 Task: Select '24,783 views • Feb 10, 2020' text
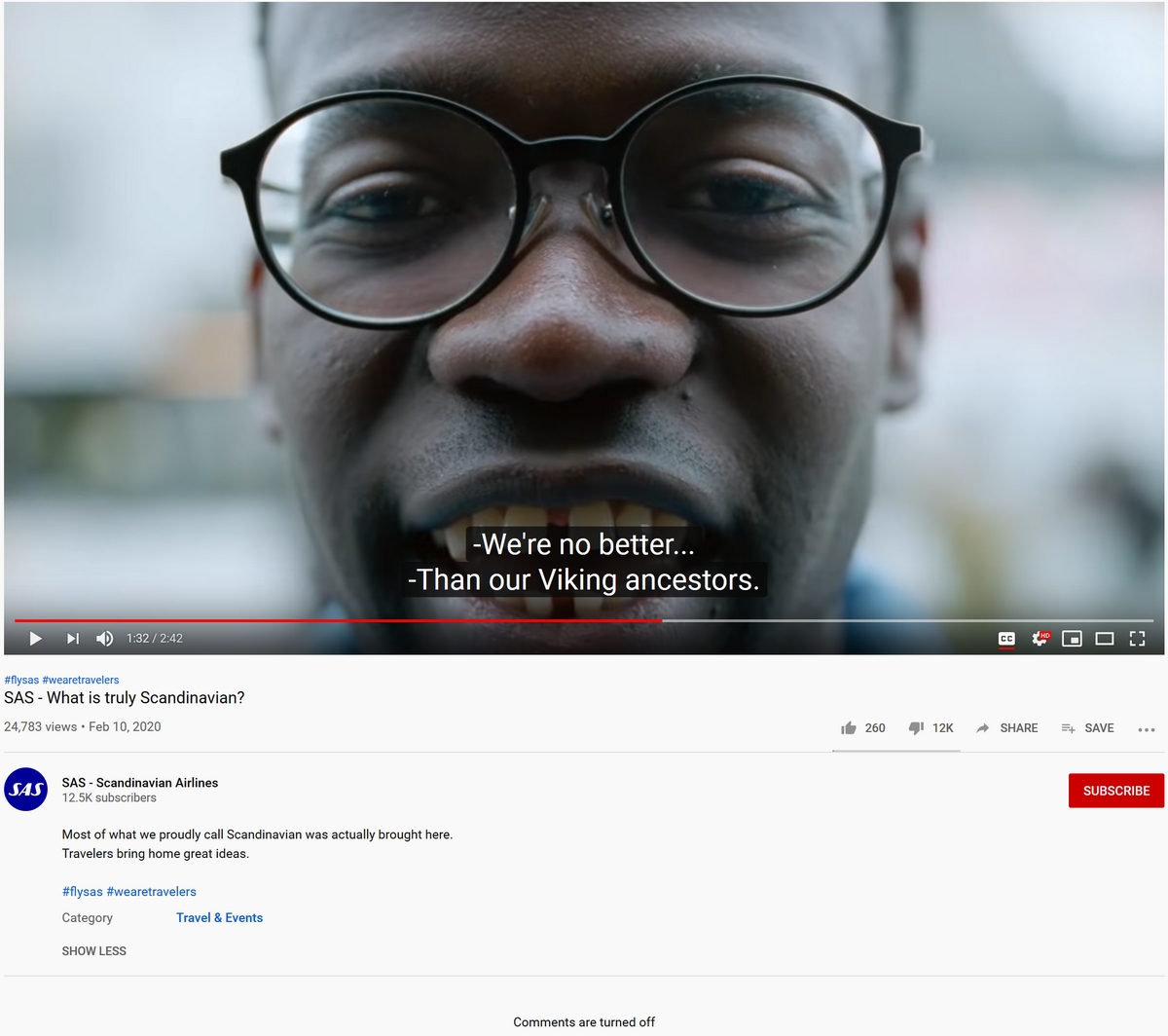[83, 727]
